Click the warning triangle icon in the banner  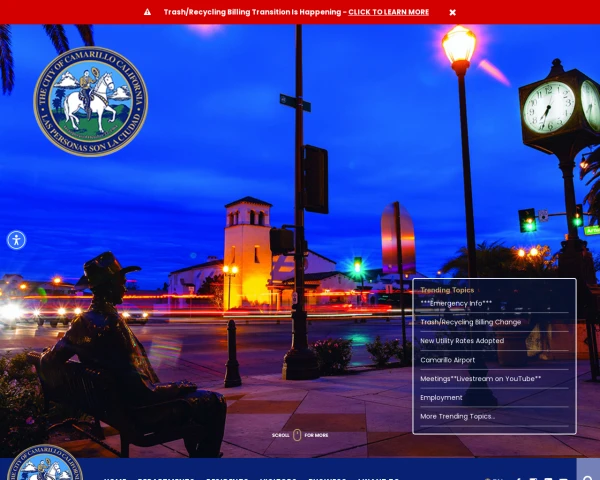click(x=147, y=12)
